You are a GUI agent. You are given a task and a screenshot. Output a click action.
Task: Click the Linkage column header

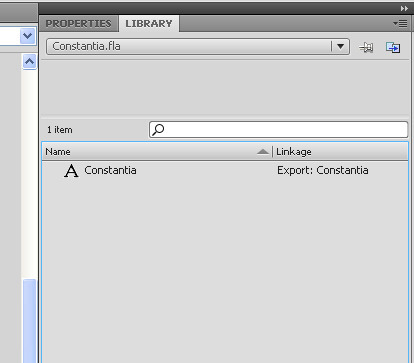pos(340,152)
